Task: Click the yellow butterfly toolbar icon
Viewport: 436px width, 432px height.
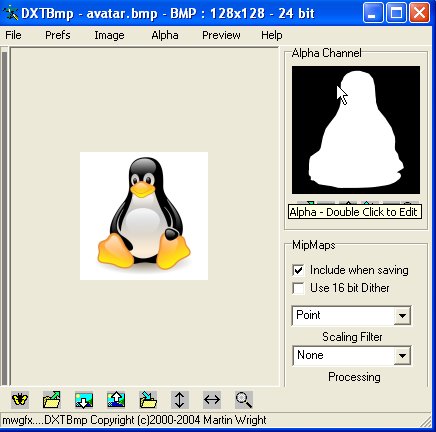Action: coord(20,399)
